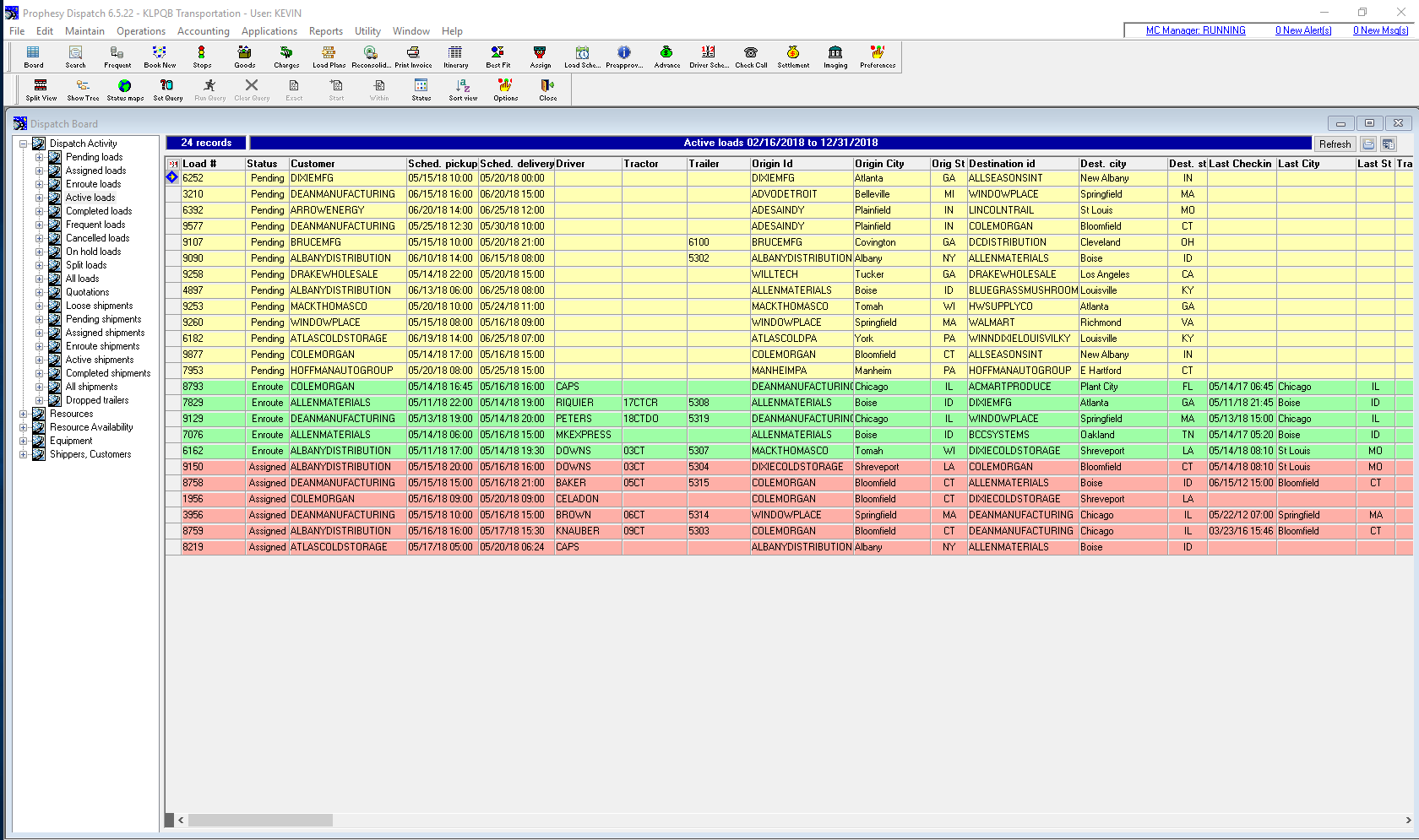
Task: Click the horizontal scrollbar thumb
Action: tap(260, 821)
